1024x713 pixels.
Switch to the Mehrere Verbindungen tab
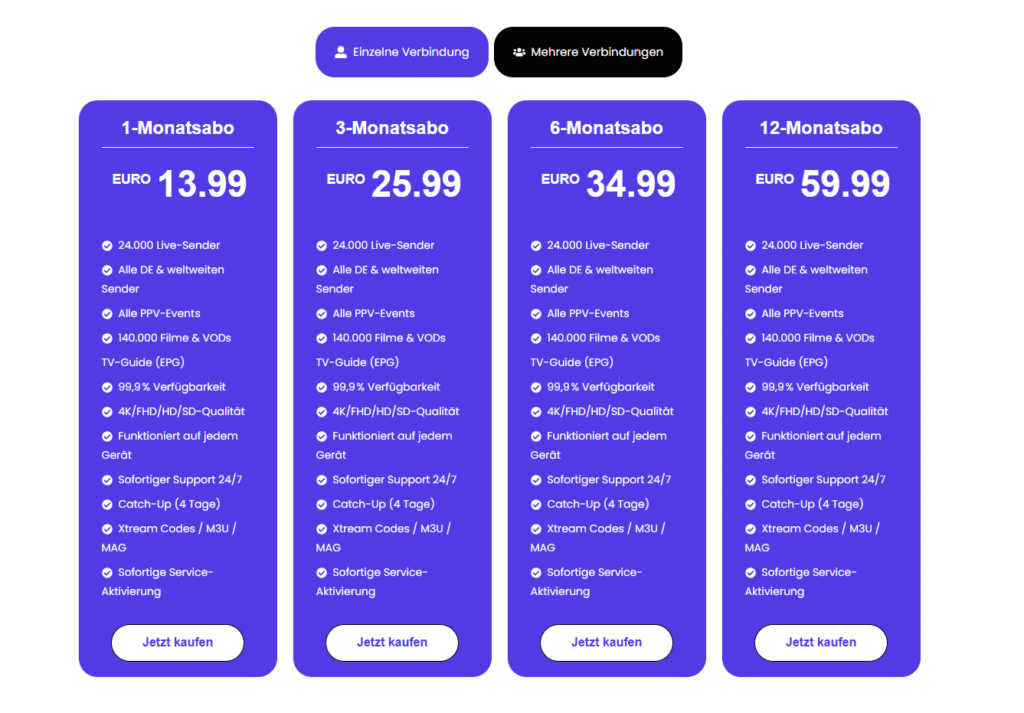tap(588, 52)
